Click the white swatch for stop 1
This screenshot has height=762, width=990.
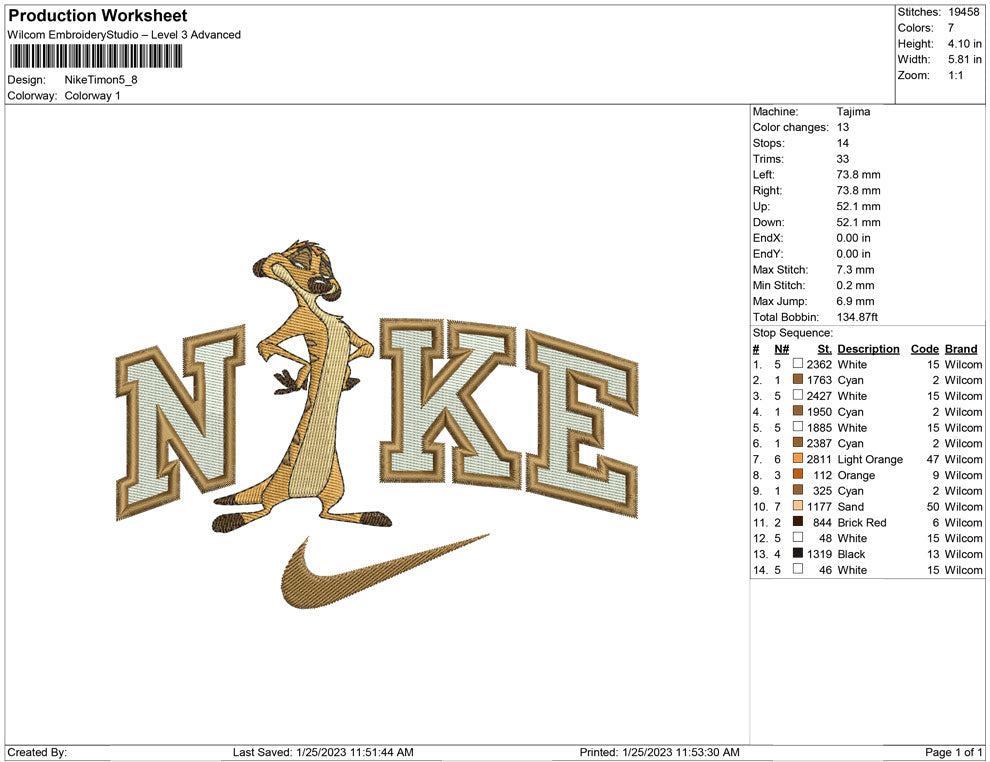click(x=798, y=364)
